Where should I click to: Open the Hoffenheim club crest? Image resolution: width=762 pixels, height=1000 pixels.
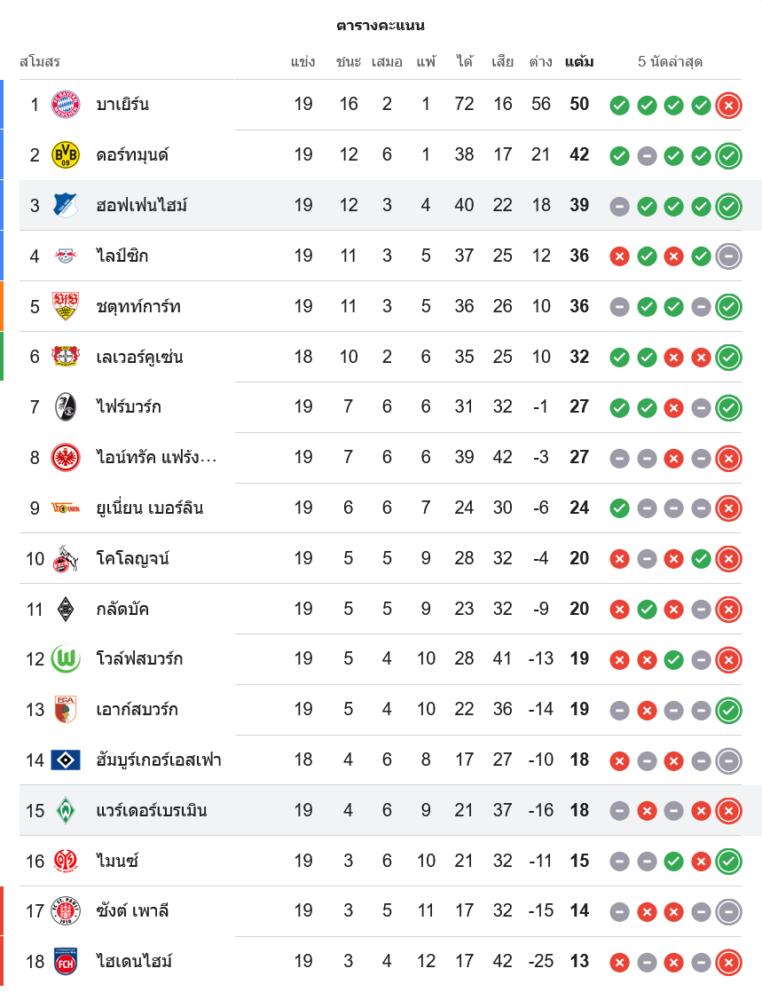[x=65, y=205]
